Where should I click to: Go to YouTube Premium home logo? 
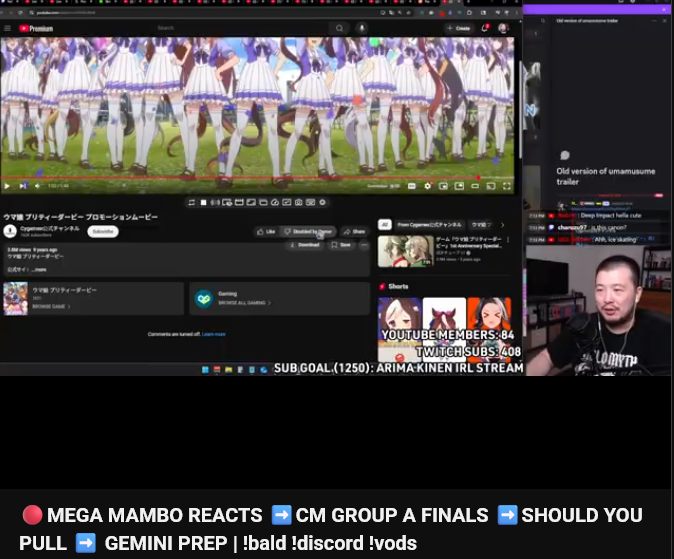click(x=36, y=28)
